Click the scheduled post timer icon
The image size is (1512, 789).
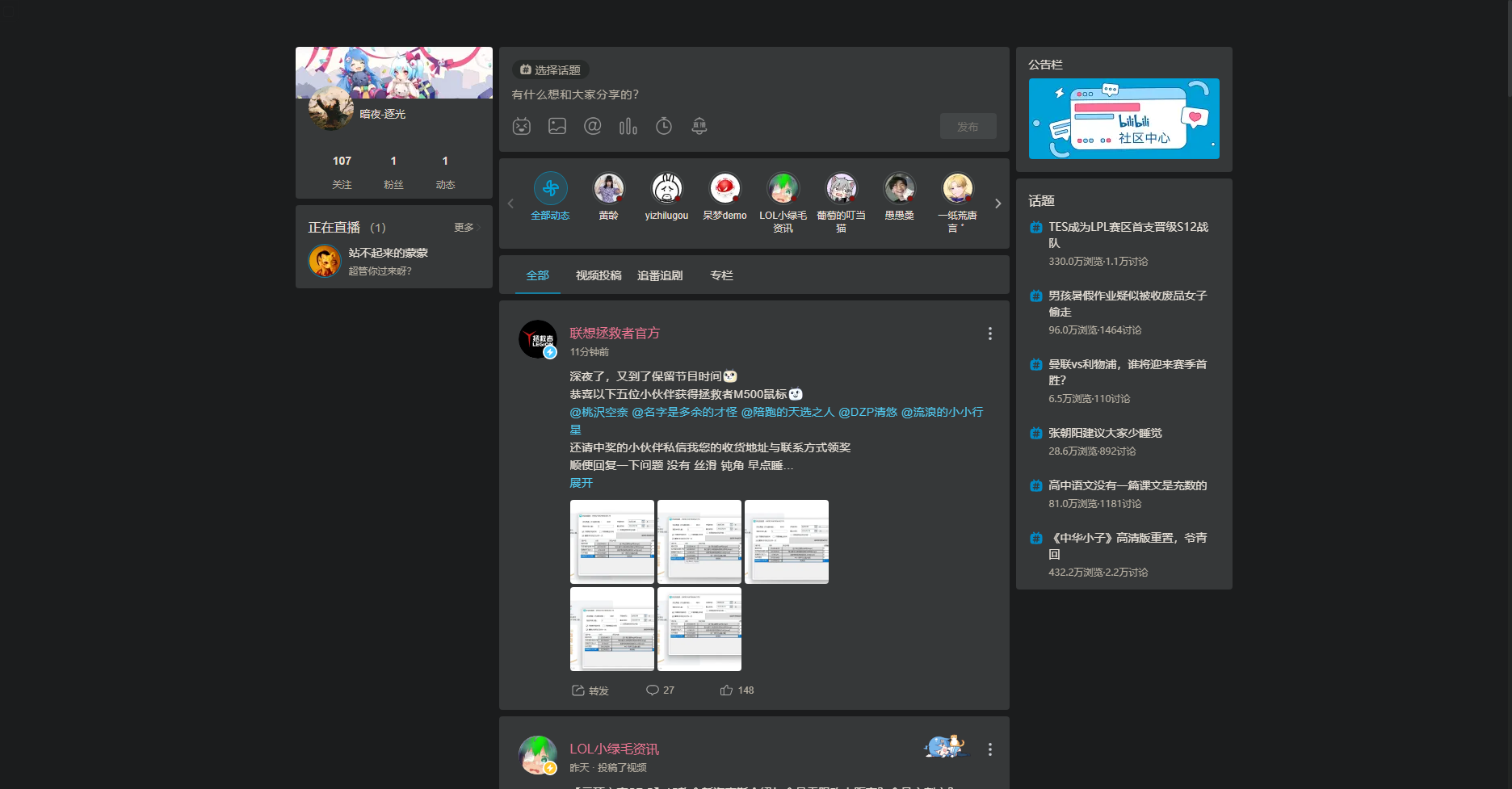click(663, 126)
